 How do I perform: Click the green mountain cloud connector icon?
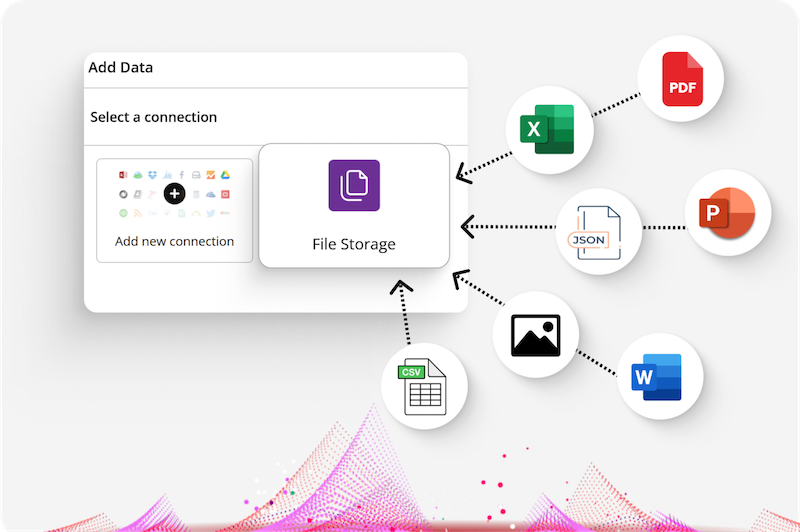pyautogui.click(x=138, y=175)
